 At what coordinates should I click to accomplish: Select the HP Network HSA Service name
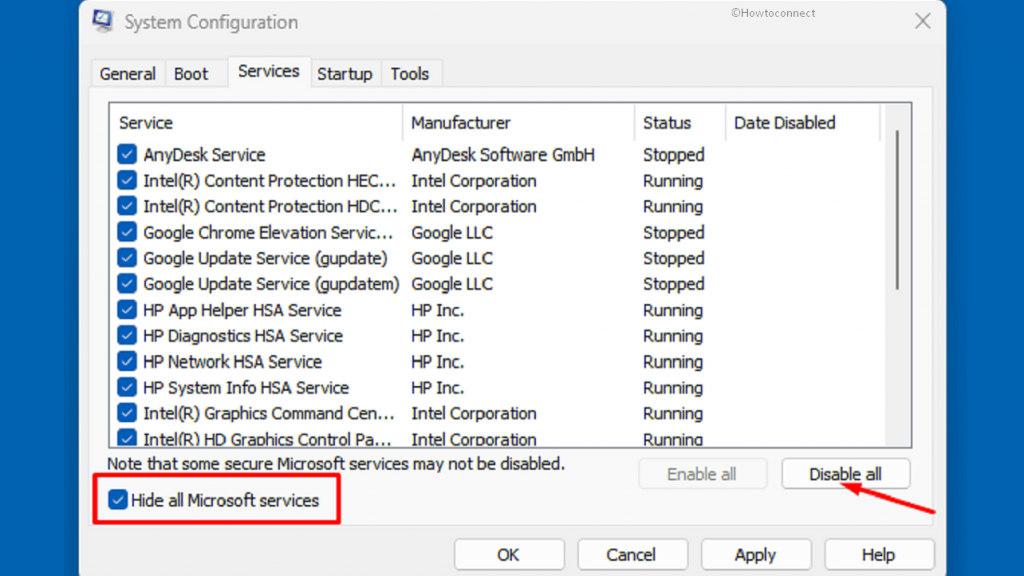tap(232, 362)
